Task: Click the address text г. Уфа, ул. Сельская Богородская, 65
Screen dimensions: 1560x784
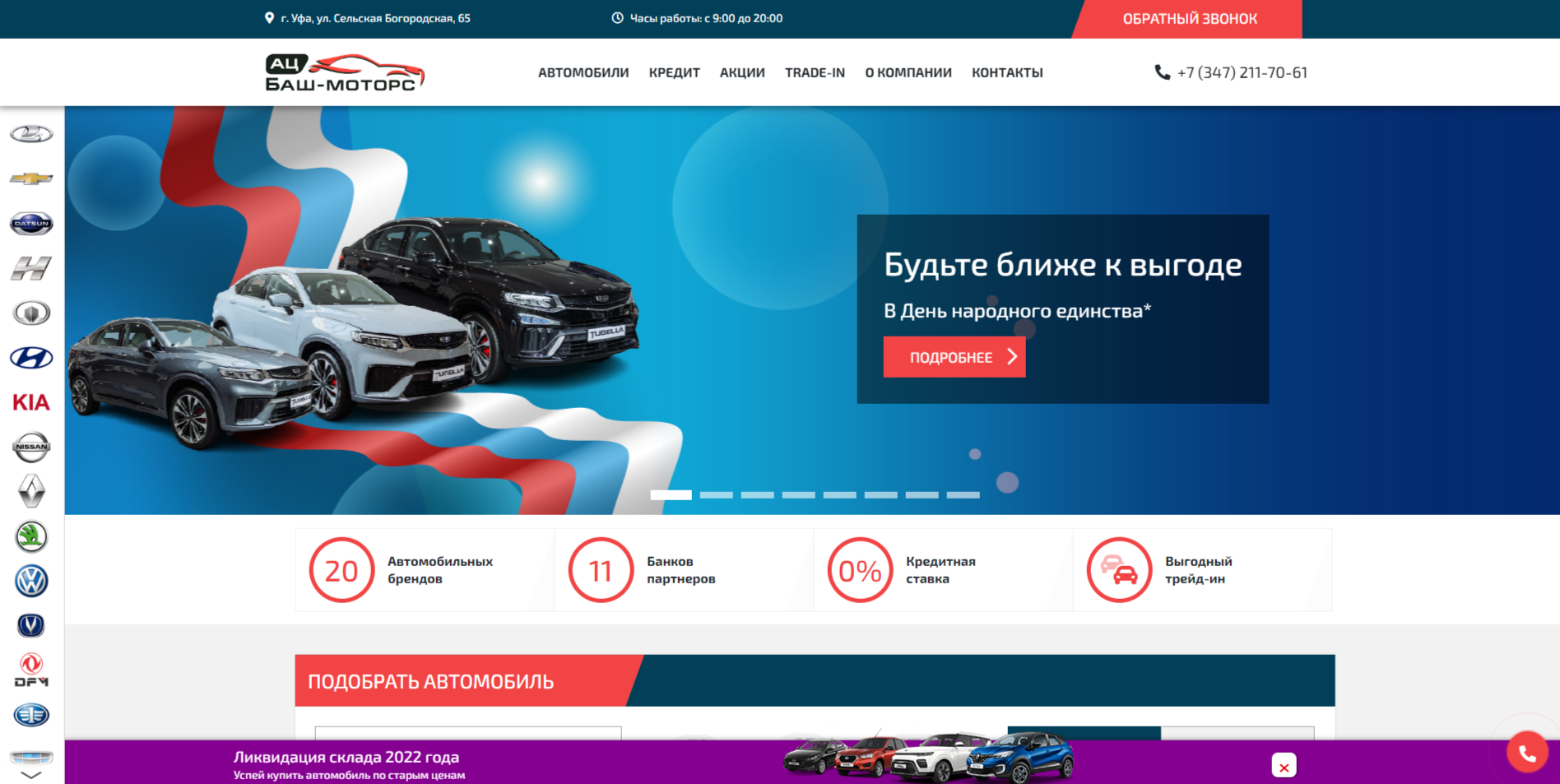Action: [375, 18]
